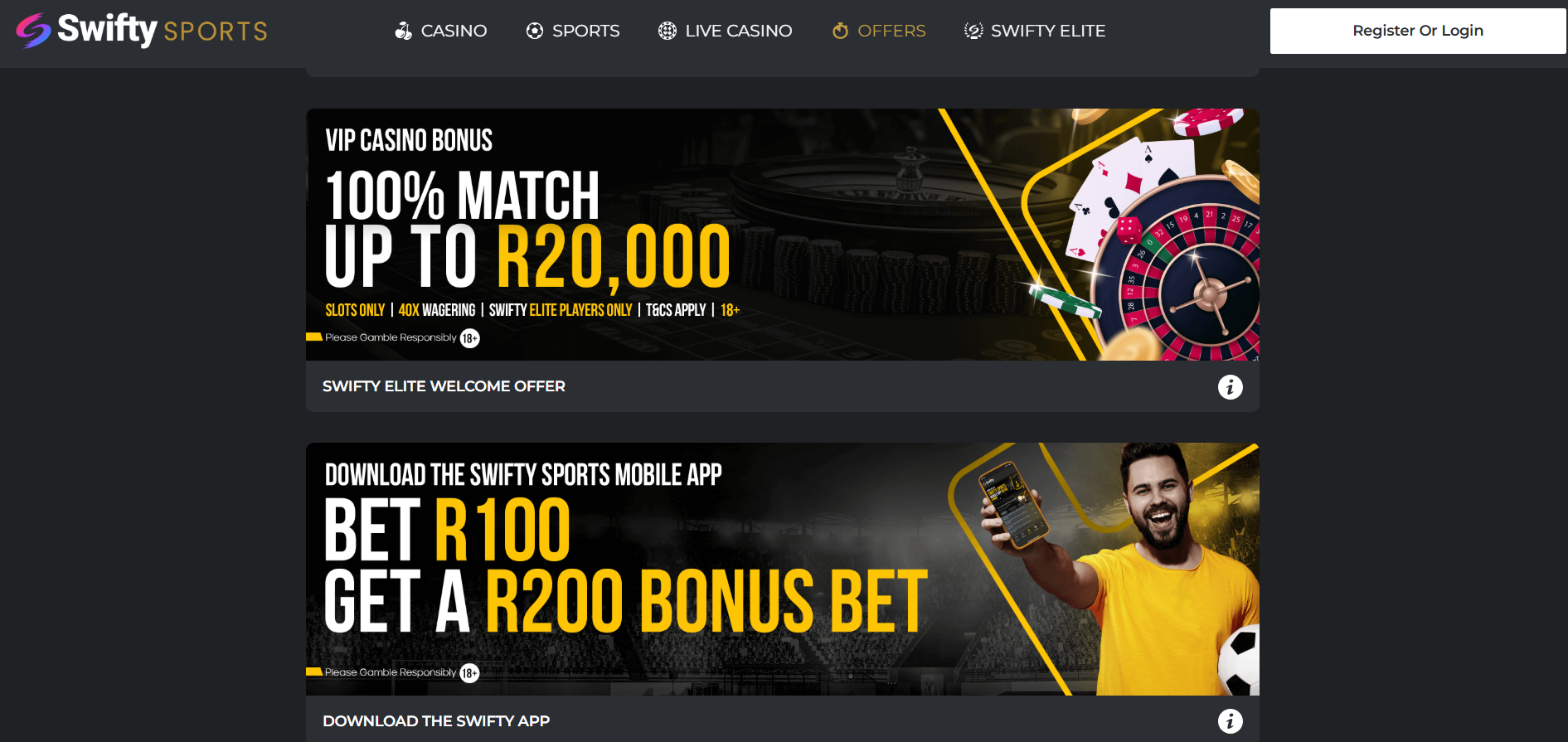Viewport: 1568px width, 742px height.
Task: Click the Offers medal icon
Action: (840, 31)
